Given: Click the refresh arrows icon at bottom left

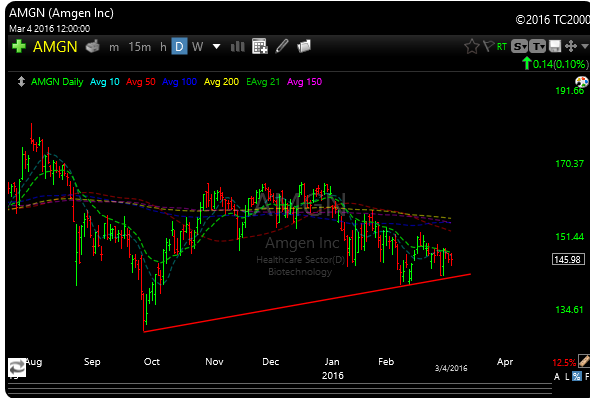Looking at the screenshot, I should click(17, 367).
